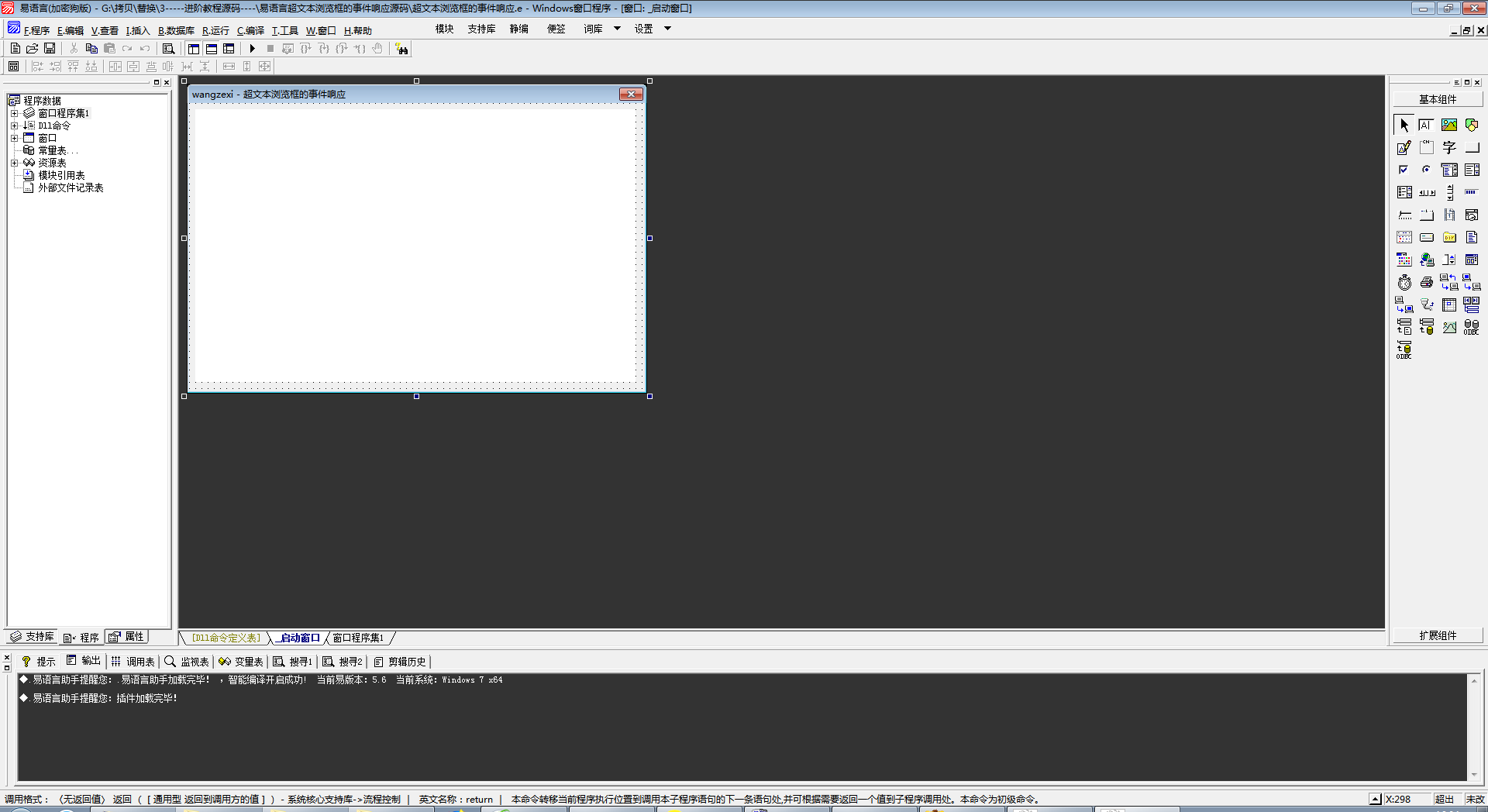The height and width of the screenshot is (812, 1488).
Task: Select the list box component
Action: [x=1472, y=170]
